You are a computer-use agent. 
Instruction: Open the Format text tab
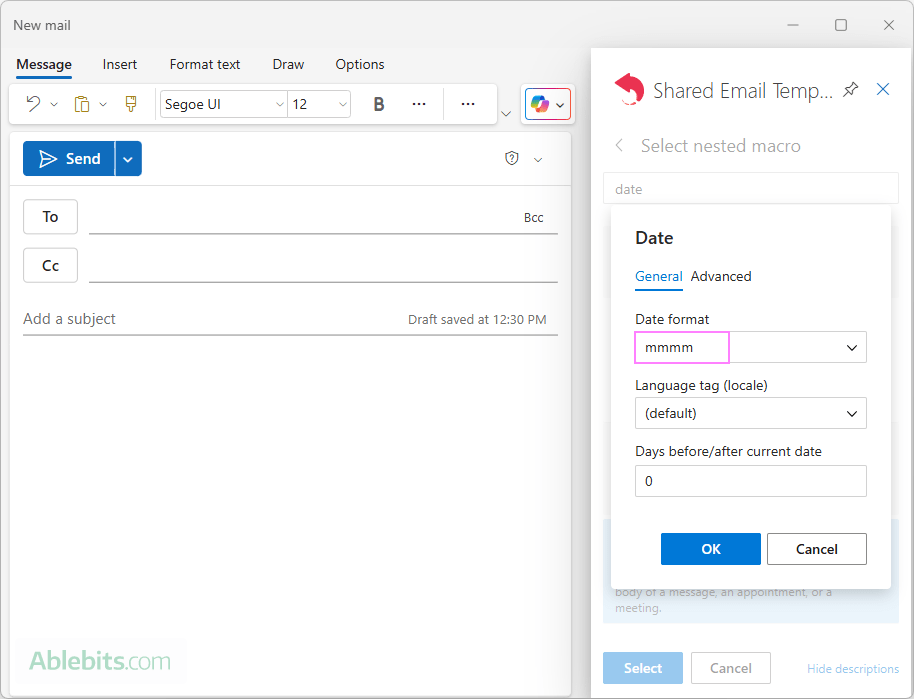click(205, 64)
